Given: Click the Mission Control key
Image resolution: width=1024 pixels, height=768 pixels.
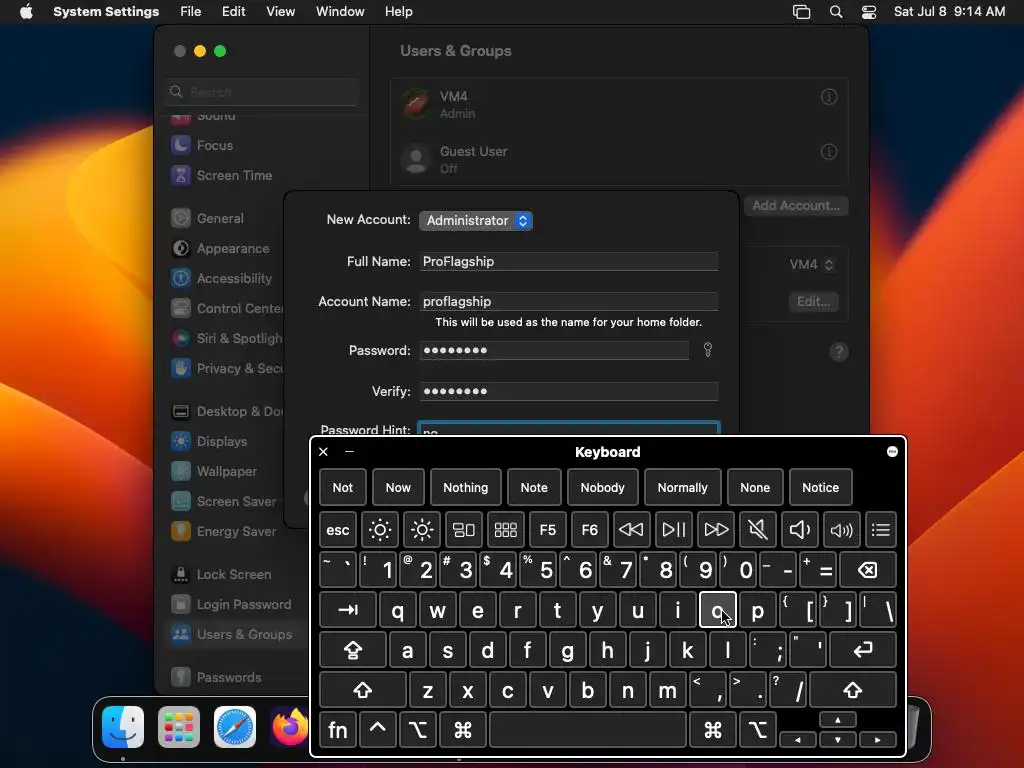Looking at the screenshot, I should (x=464, y=530).
